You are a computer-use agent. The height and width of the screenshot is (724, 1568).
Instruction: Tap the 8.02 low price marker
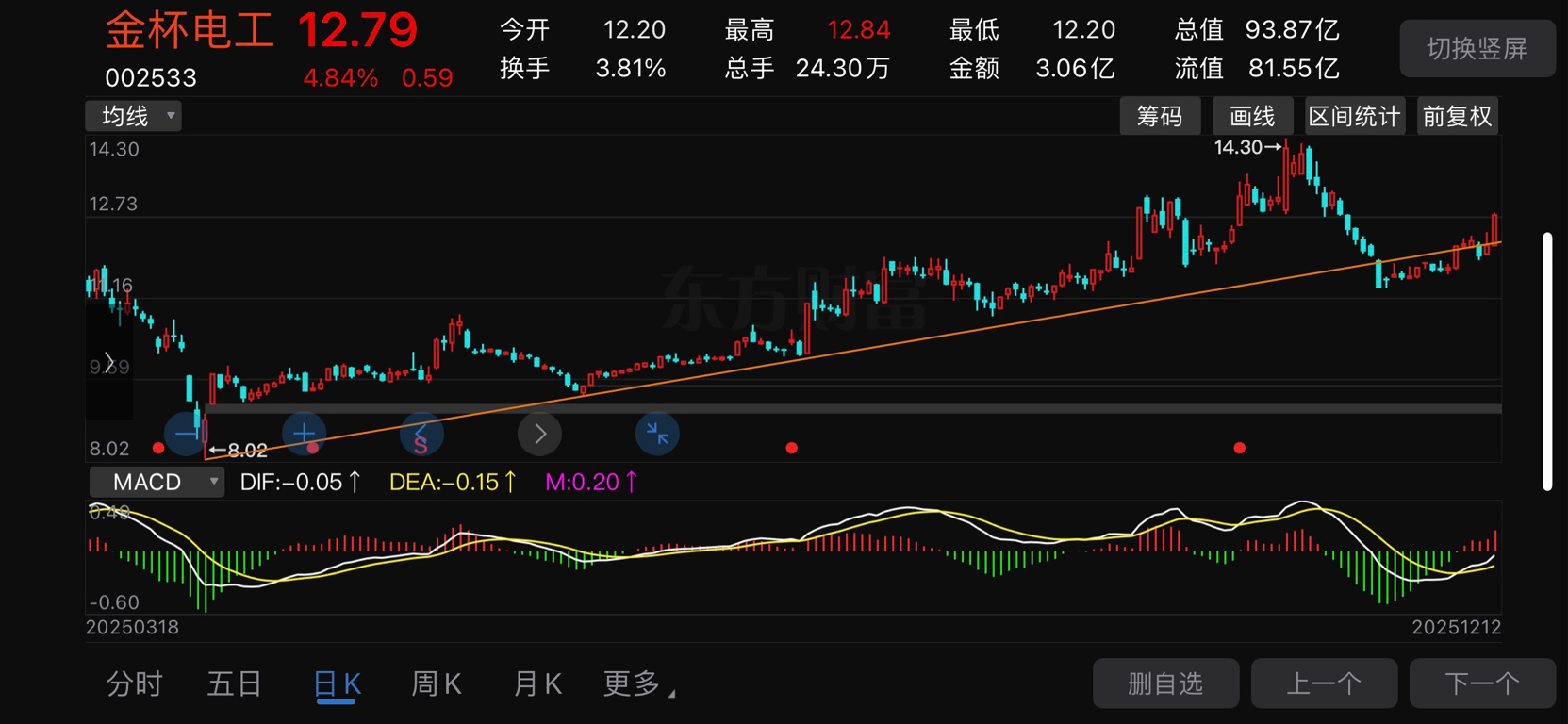(x=238, y=451)
